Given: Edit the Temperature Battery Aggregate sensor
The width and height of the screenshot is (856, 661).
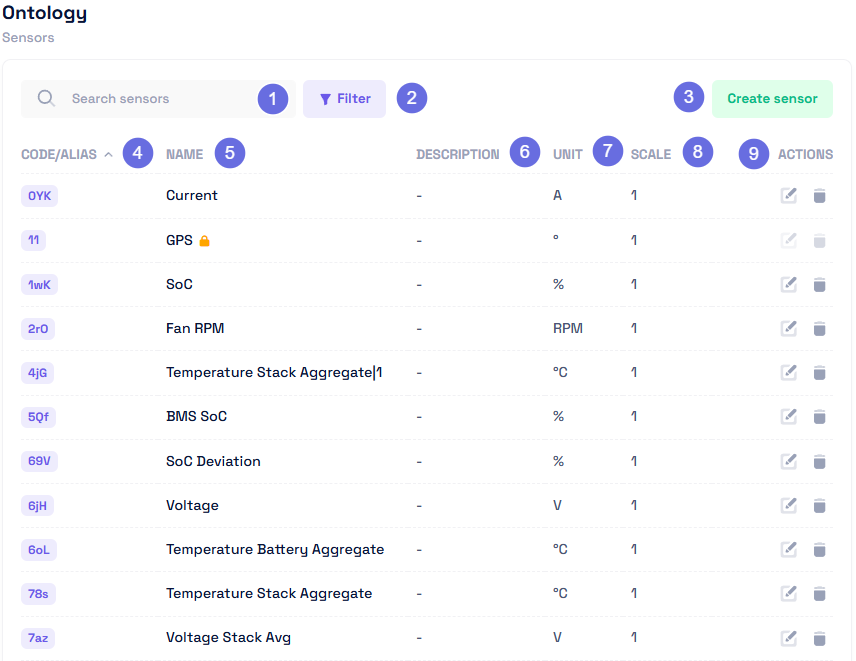Looking at the screenshot, I should click(788, 549).
